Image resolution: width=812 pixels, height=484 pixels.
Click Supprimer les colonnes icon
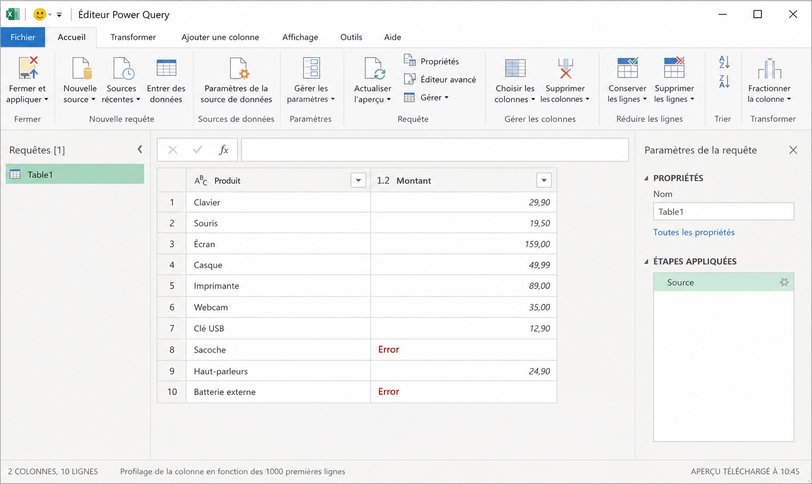(x=565, y=68)
